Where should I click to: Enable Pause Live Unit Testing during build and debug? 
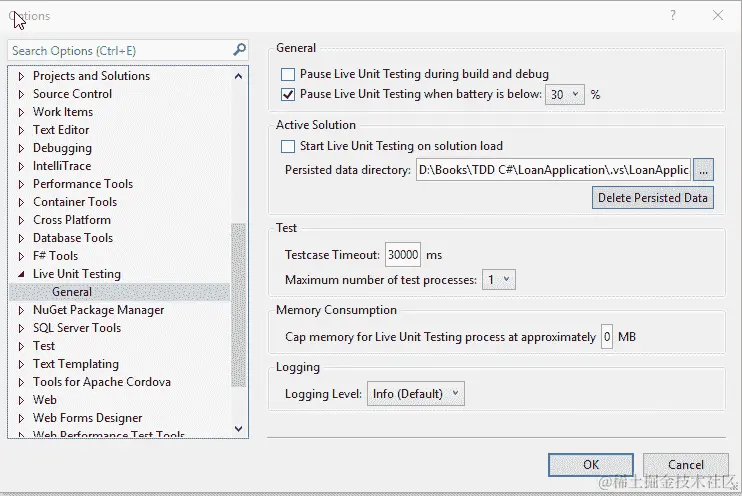pos(288,74)
